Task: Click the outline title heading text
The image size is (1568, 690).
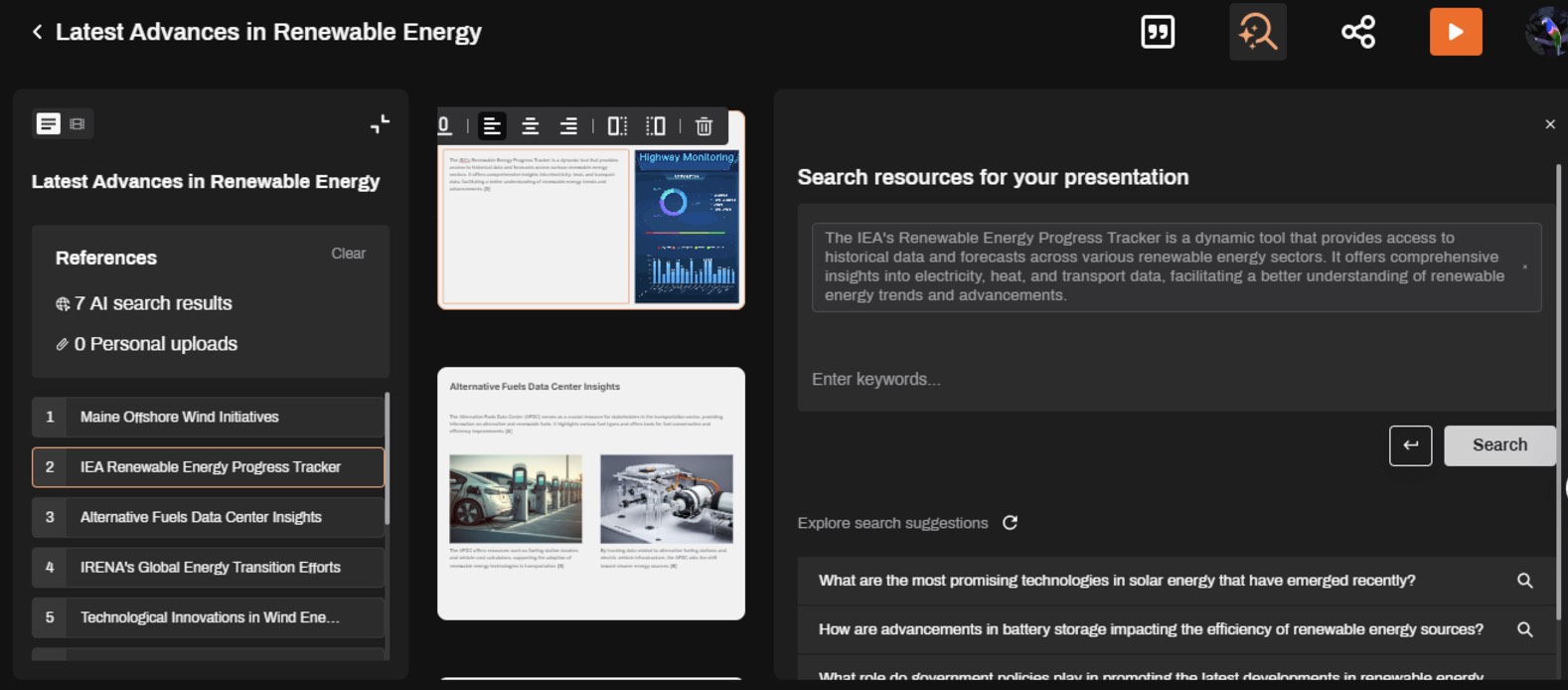Action: [x=206, y=182]
